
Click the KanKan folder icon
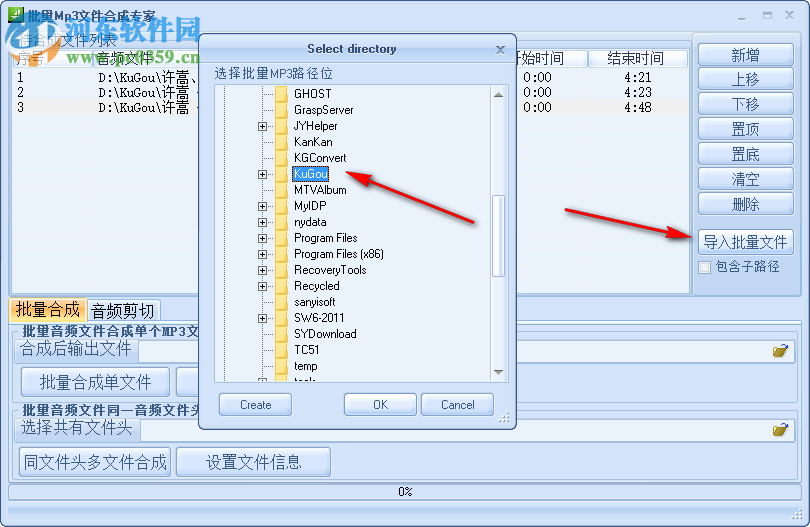(x=281, y=142)
